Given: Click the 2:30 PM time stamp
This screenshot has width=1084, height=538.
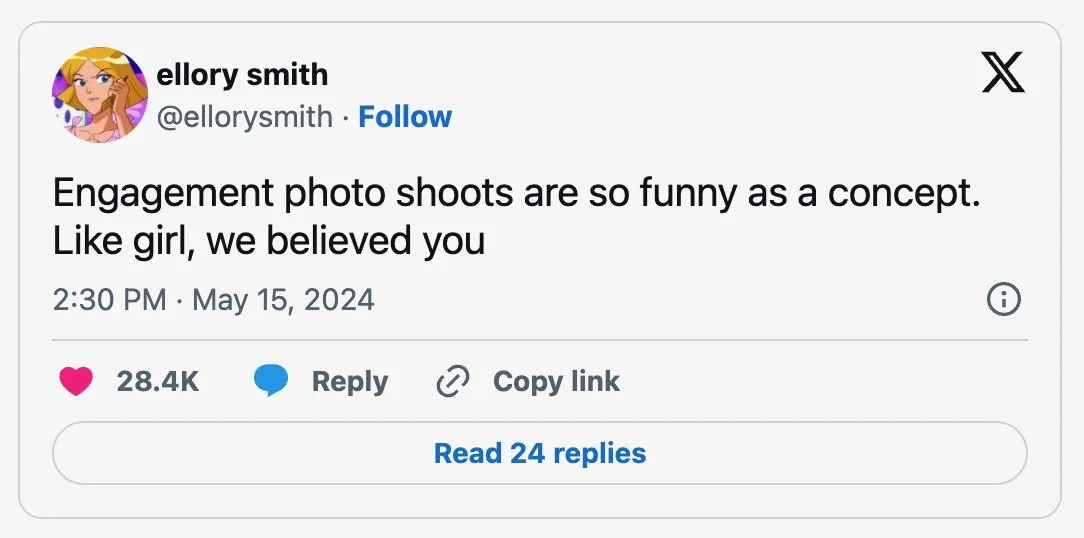Looking at the screenshot, I should 109,299.
